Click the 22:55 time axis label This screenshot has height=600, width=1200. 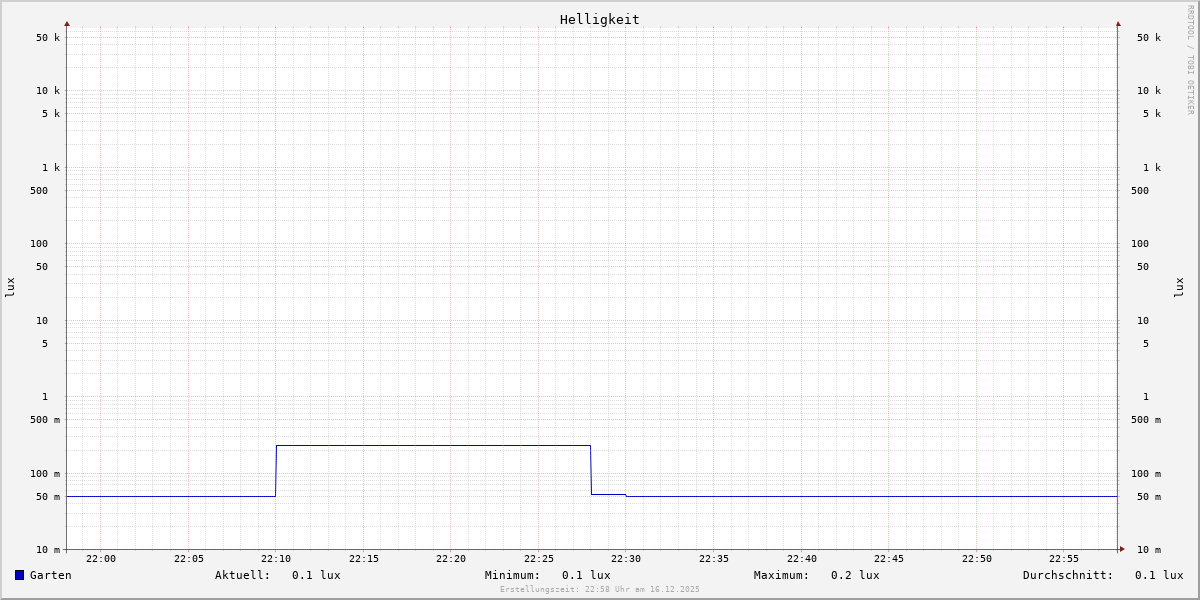point(1064,559)
